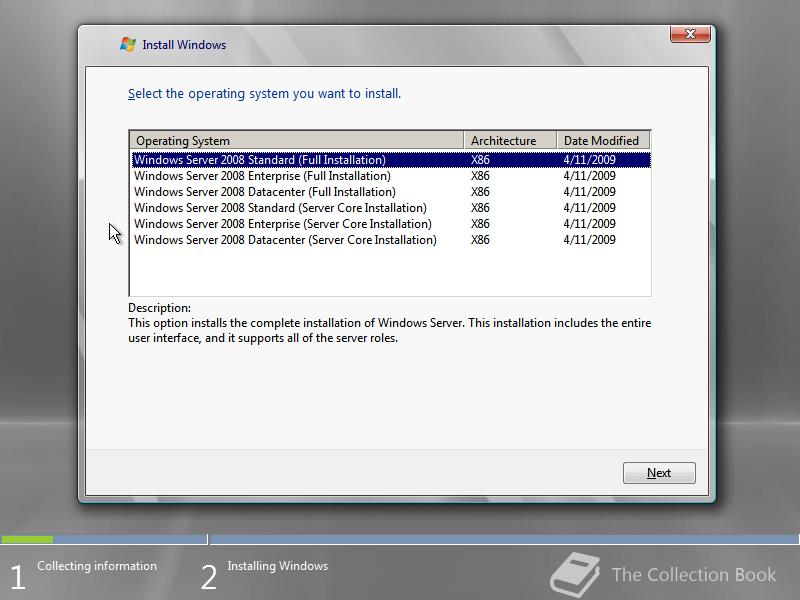Click the Architecture column header
The width and height of the screenshot is (800, 600).
pyautogui.click(x=510, y=140)
